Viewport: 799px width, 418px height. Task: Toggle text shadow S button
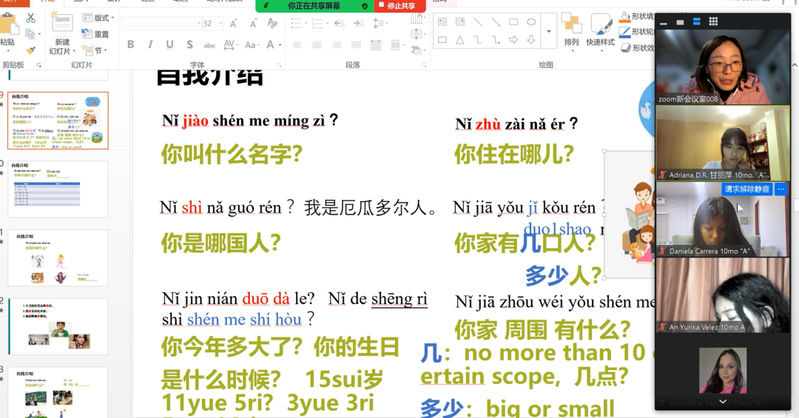[190, 45]
